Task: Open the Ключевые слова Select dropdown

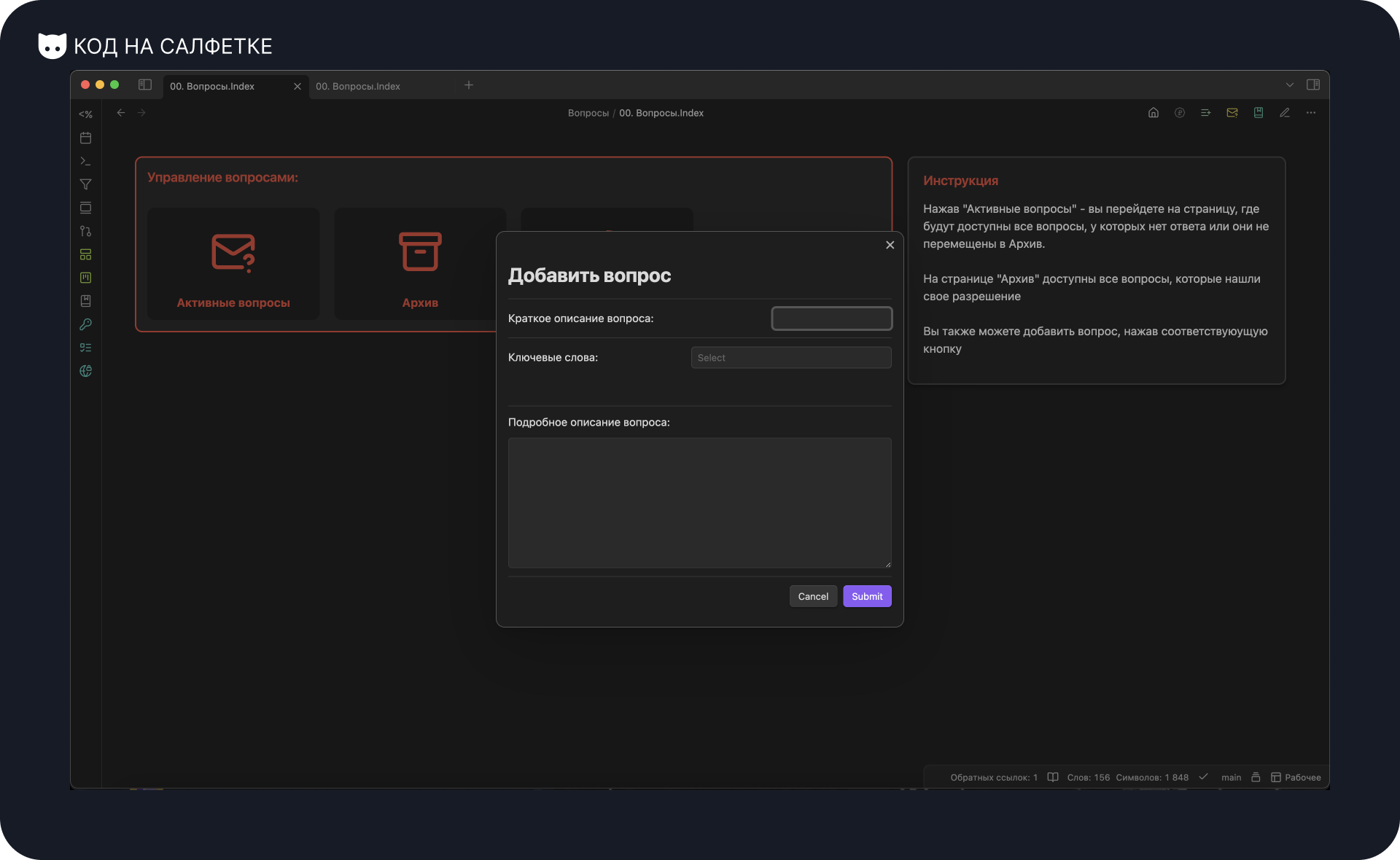Action: (x=791, y=358)
